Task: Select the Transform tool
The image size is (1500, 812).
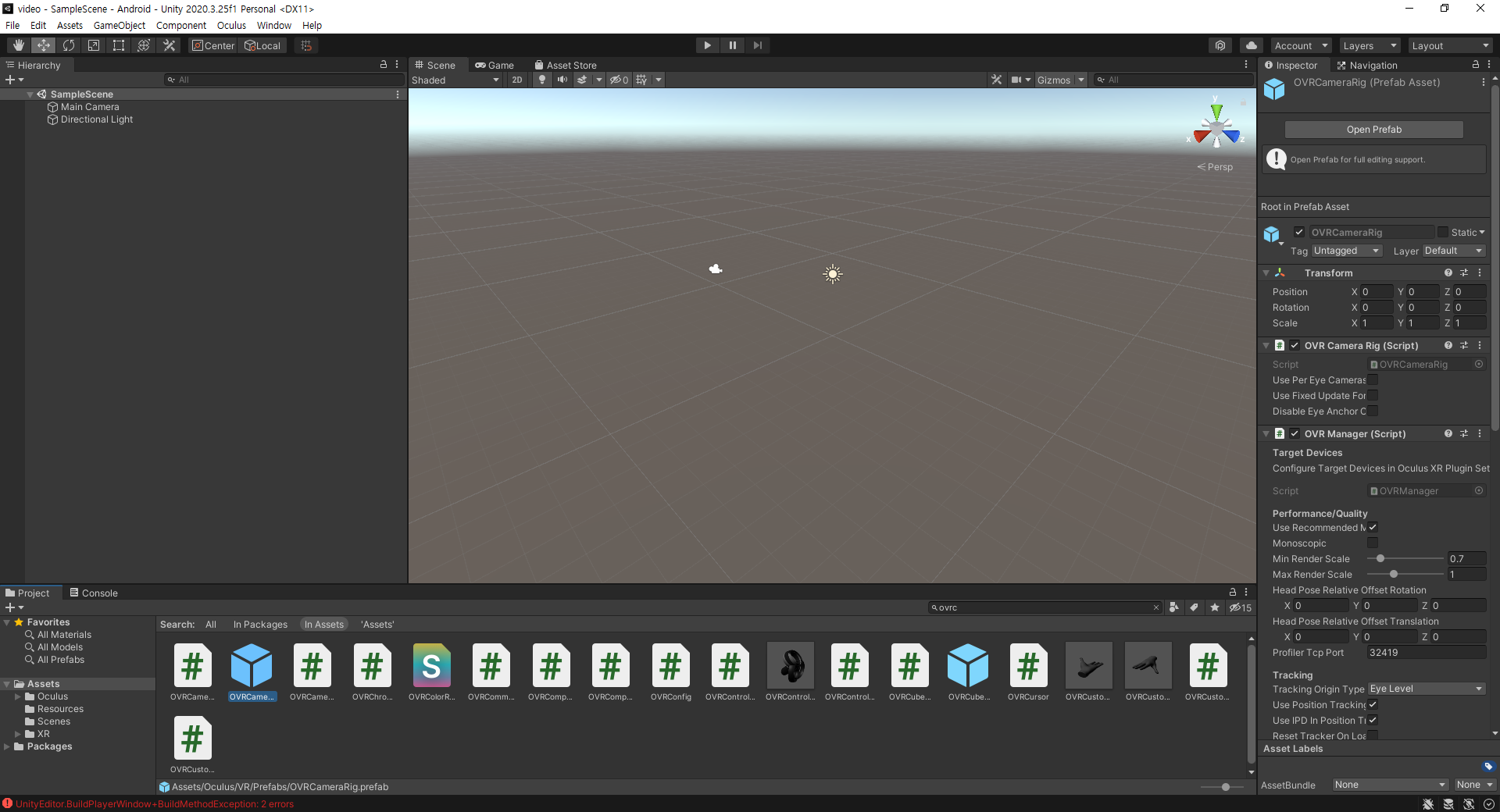Action: coord(144,45)
